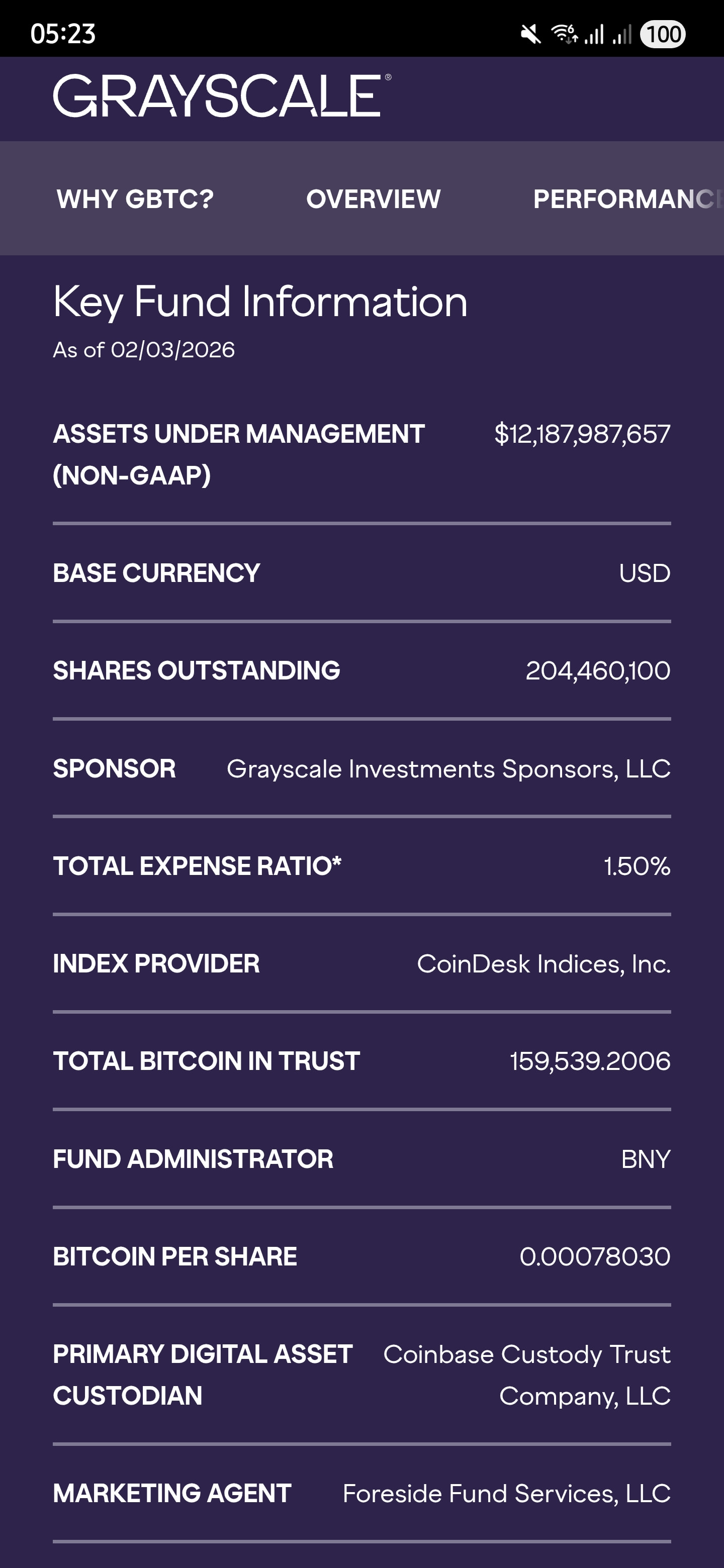The height and width of the screenshot is (1568, 724).
Task: Select the Shares Outstanding number
Action: [597, 671]
